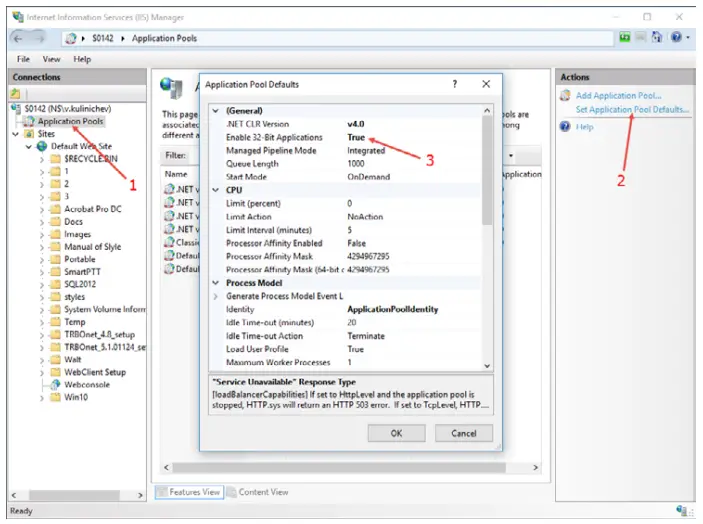The image size is (703, 524).
Task: Click the Processor Affinity Enabled False value
Action: 356,243
